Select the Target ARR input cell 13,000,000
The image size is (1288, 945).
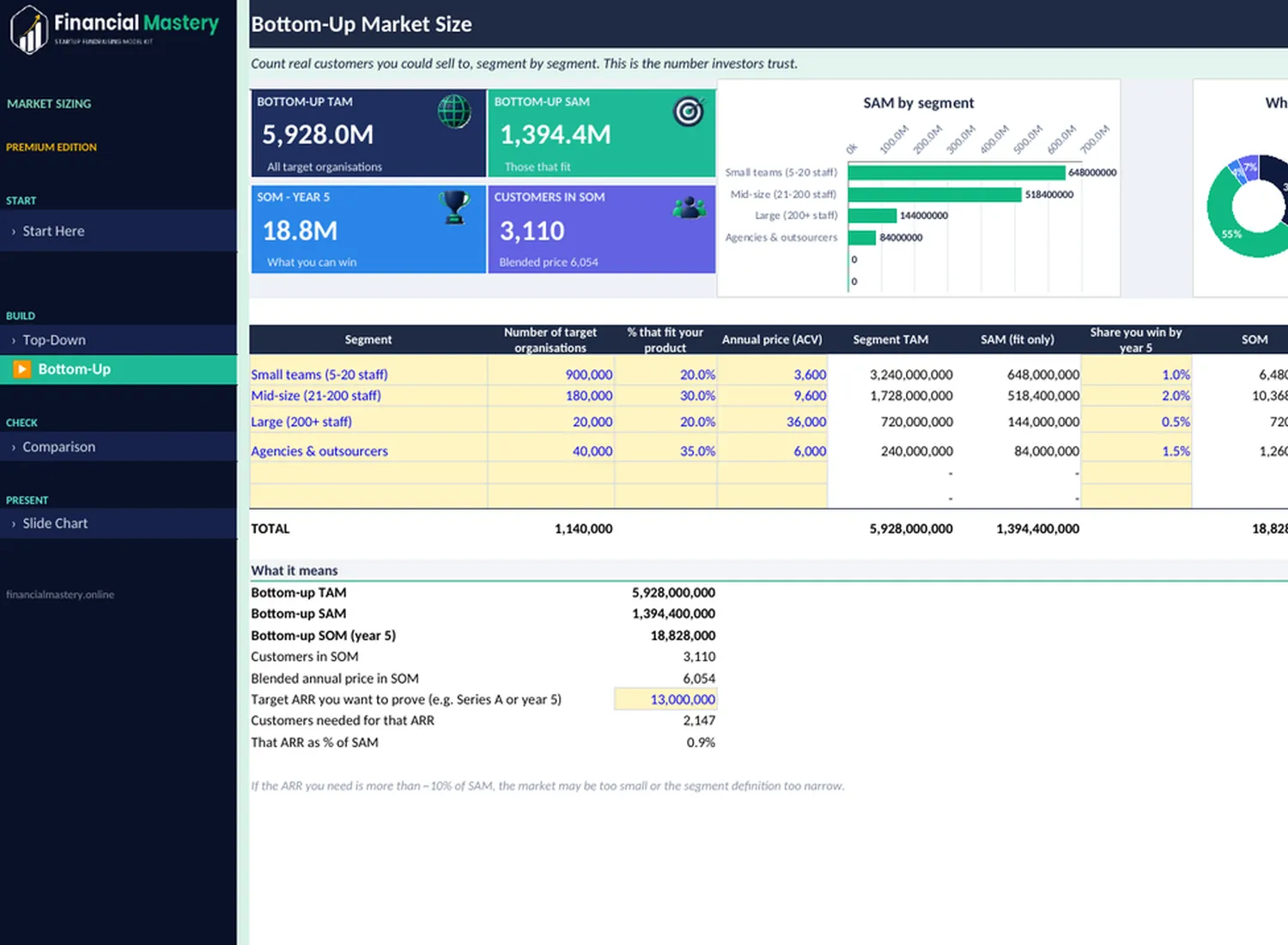(x=666, y=699)
